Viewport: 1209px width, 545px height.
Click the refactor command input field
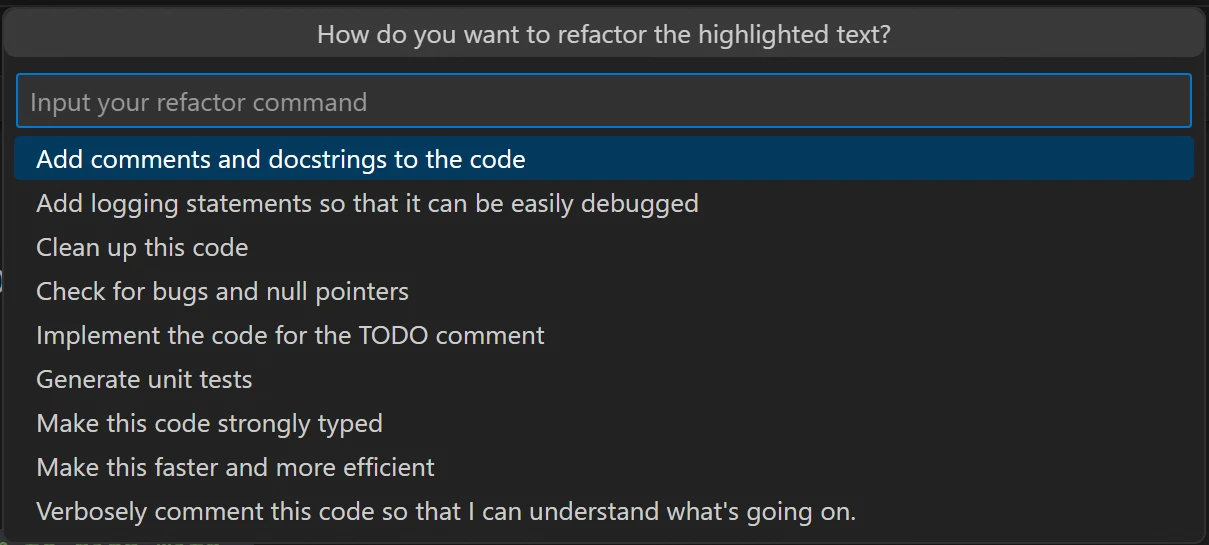click(x=603, y=101)
